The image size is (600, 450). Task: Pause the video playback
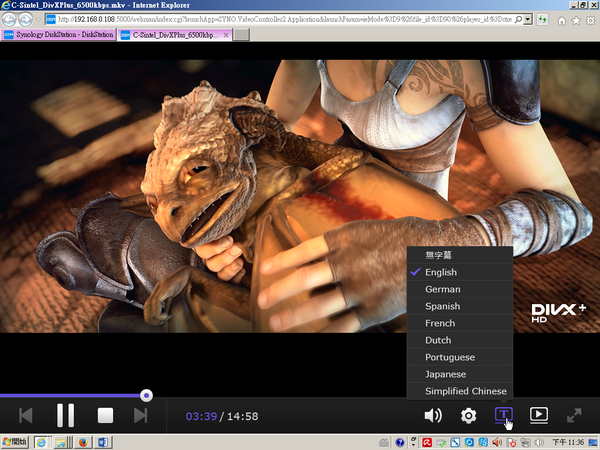click(x=65, y=415)
